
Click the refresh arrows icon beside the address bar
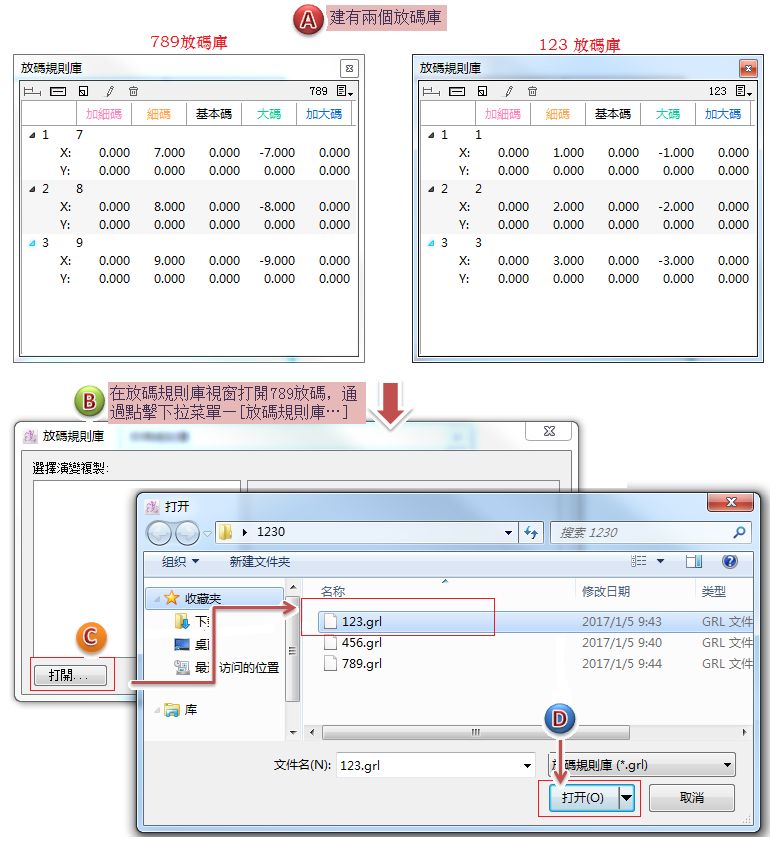pos(532,533)
